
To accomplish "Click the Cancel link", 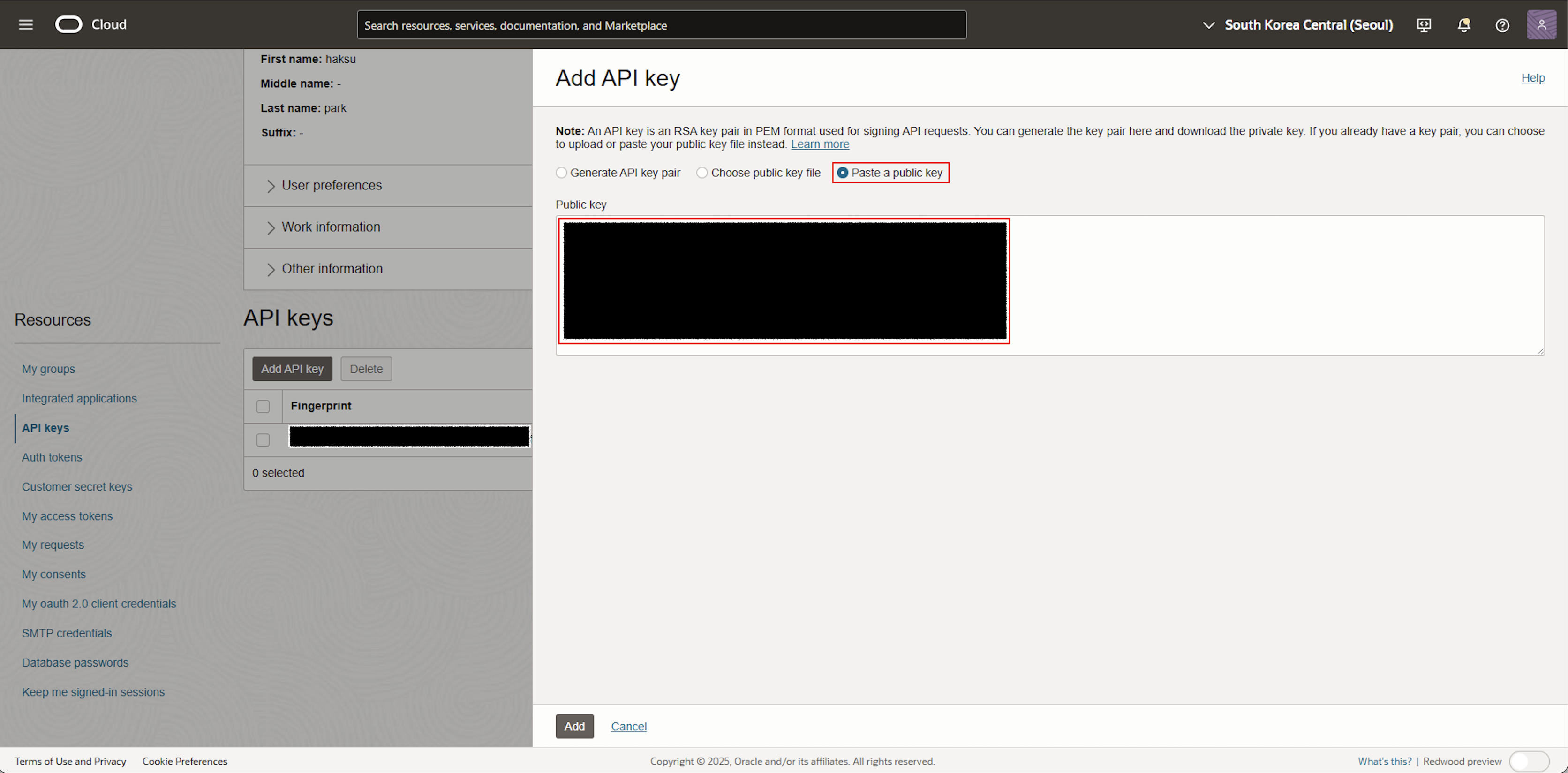I will pyautogui.click(x=628, y=726).
